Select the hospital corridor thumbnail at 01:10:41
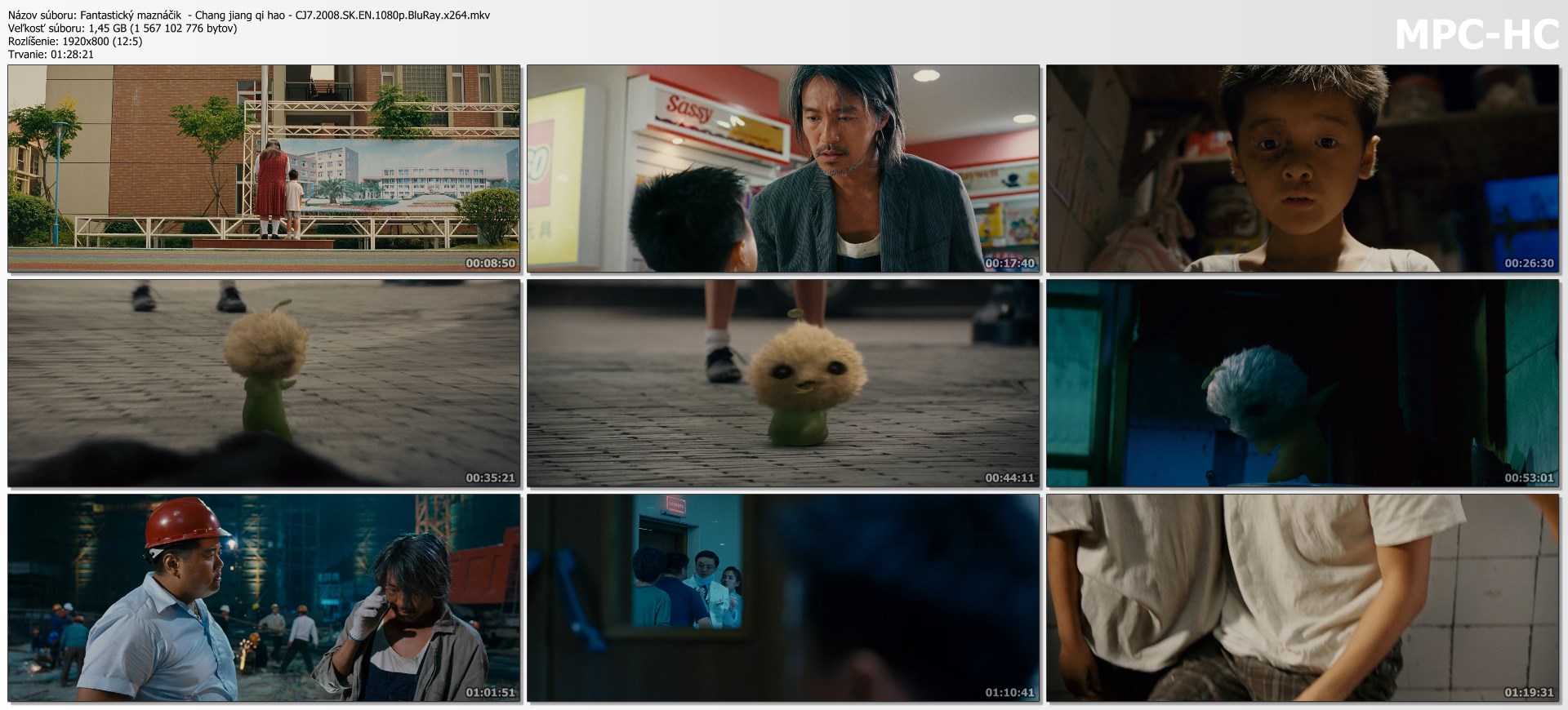1568x710 pixels. coord(782,597)
